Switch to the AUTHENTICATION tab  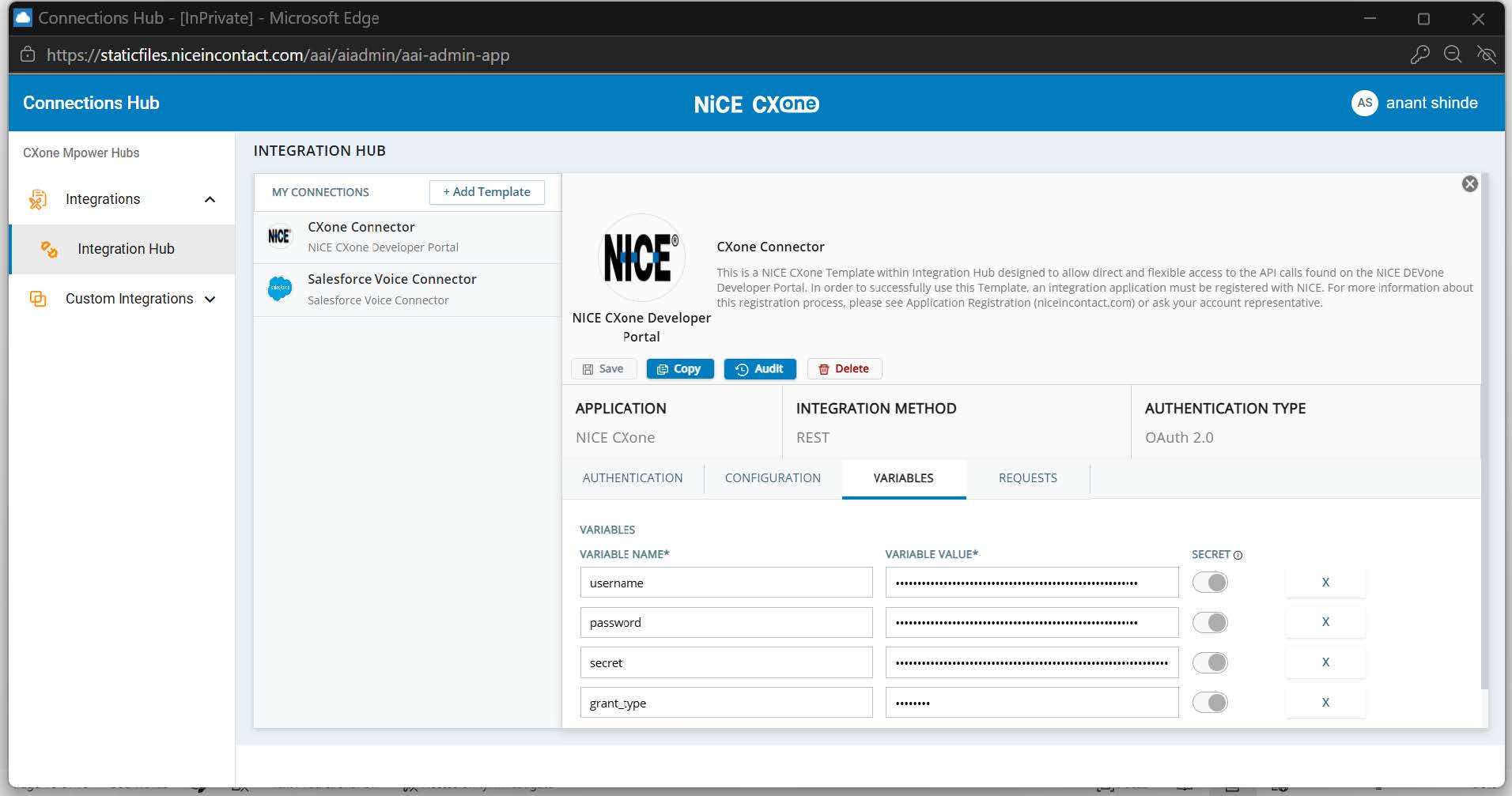point(633,478)
